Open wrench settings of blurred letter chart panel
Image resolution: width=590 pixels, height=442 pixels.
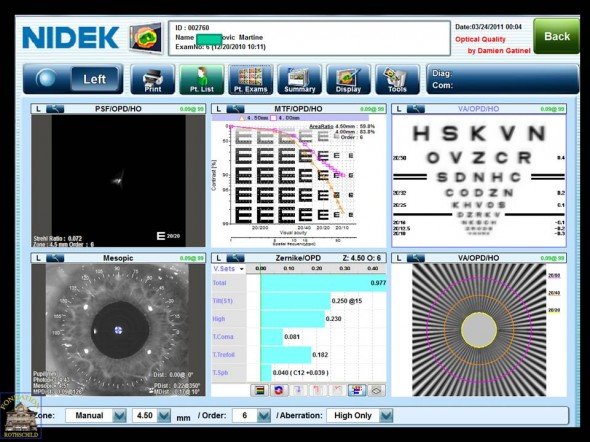point(416,109)
